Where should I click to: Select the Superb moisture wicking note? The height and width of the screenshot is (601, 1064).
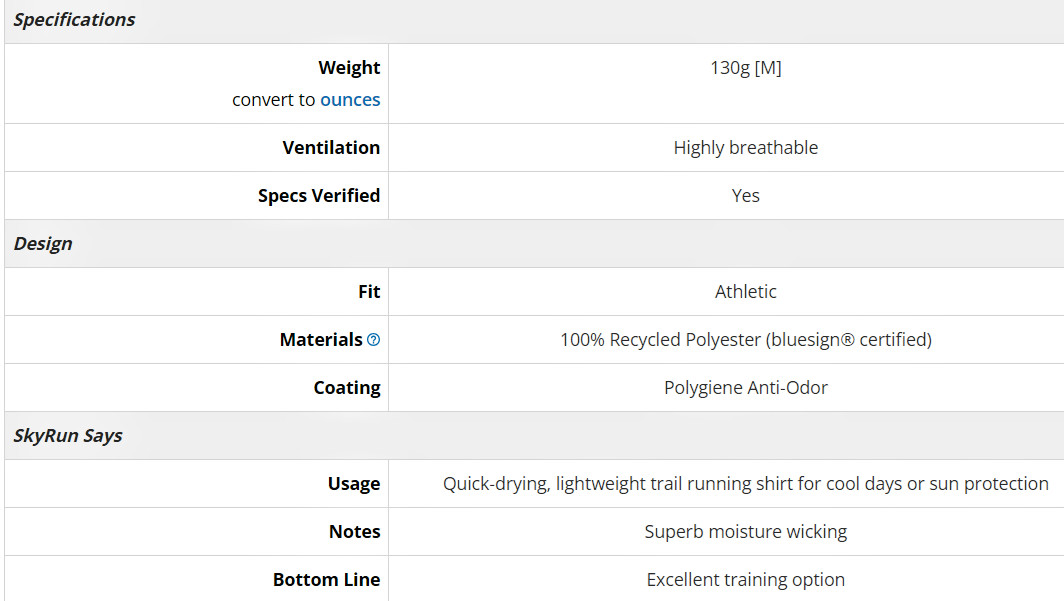[746, 532]
